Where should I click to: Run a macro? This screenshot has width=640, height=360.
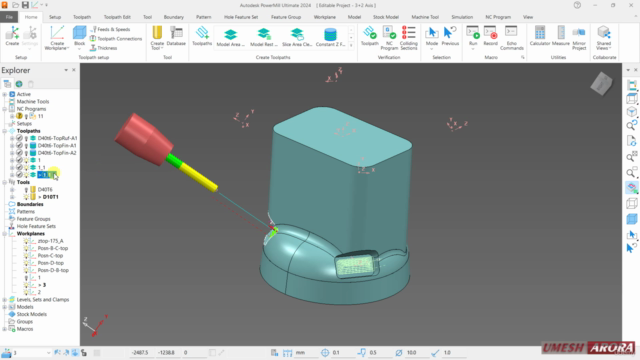click(x=473, y=36)
